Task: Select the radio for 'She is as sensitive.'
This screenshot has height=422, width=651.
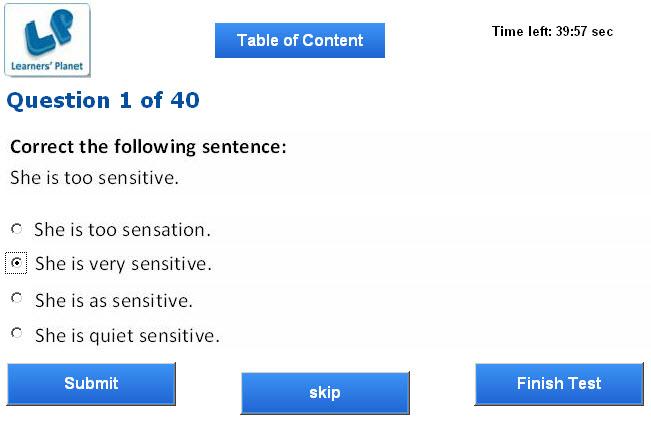Action: [x=17, y=298]
